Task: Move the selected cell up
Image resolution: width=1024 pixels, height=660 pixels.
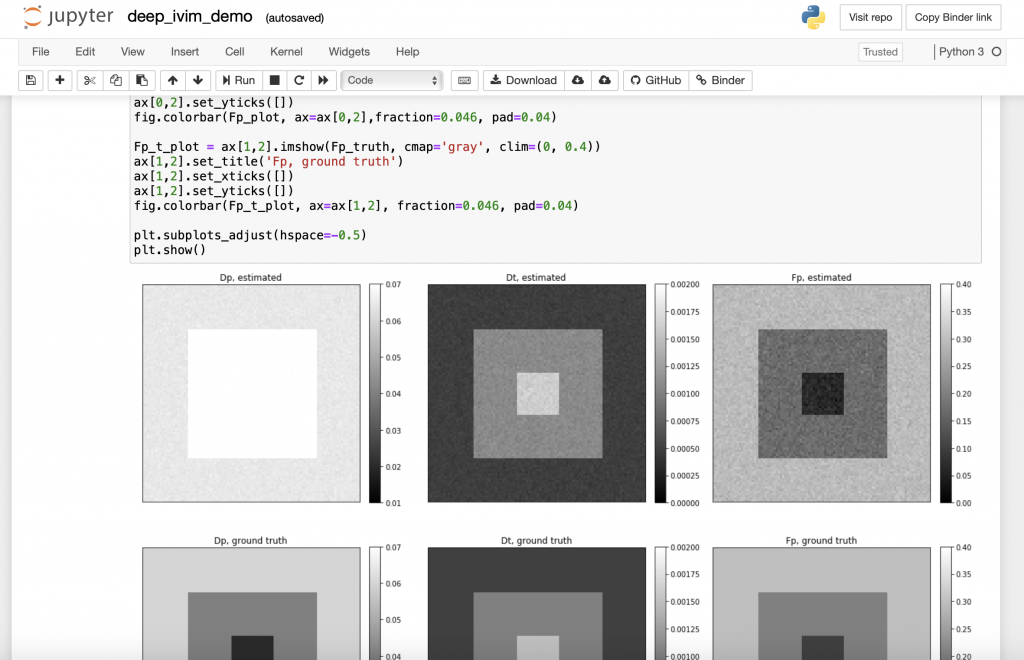Action: (x=173, y=80)
